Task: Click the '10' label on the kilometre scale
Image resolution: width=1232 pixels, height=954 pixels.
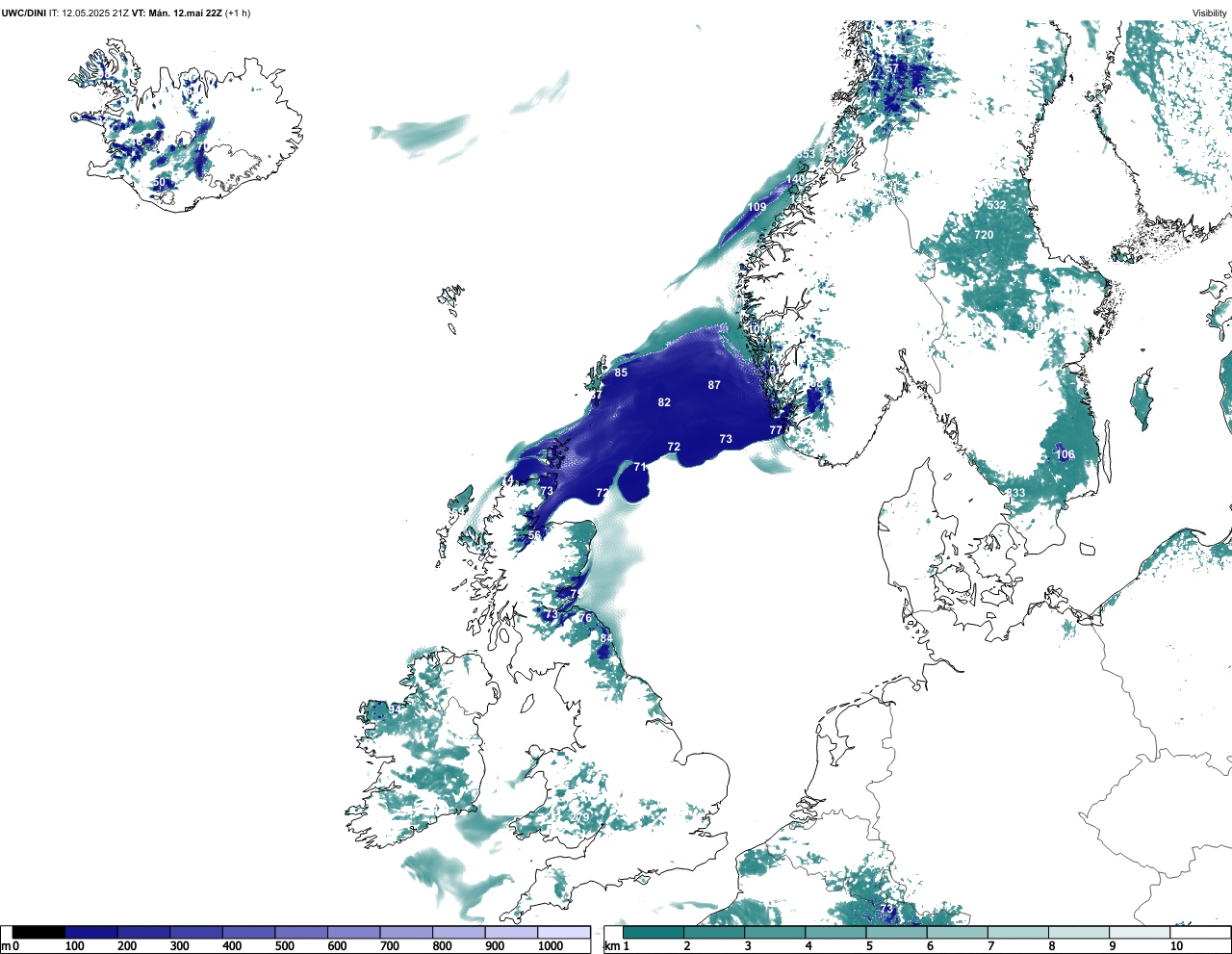Action: pyautogui.click(x=1176, y=946)
